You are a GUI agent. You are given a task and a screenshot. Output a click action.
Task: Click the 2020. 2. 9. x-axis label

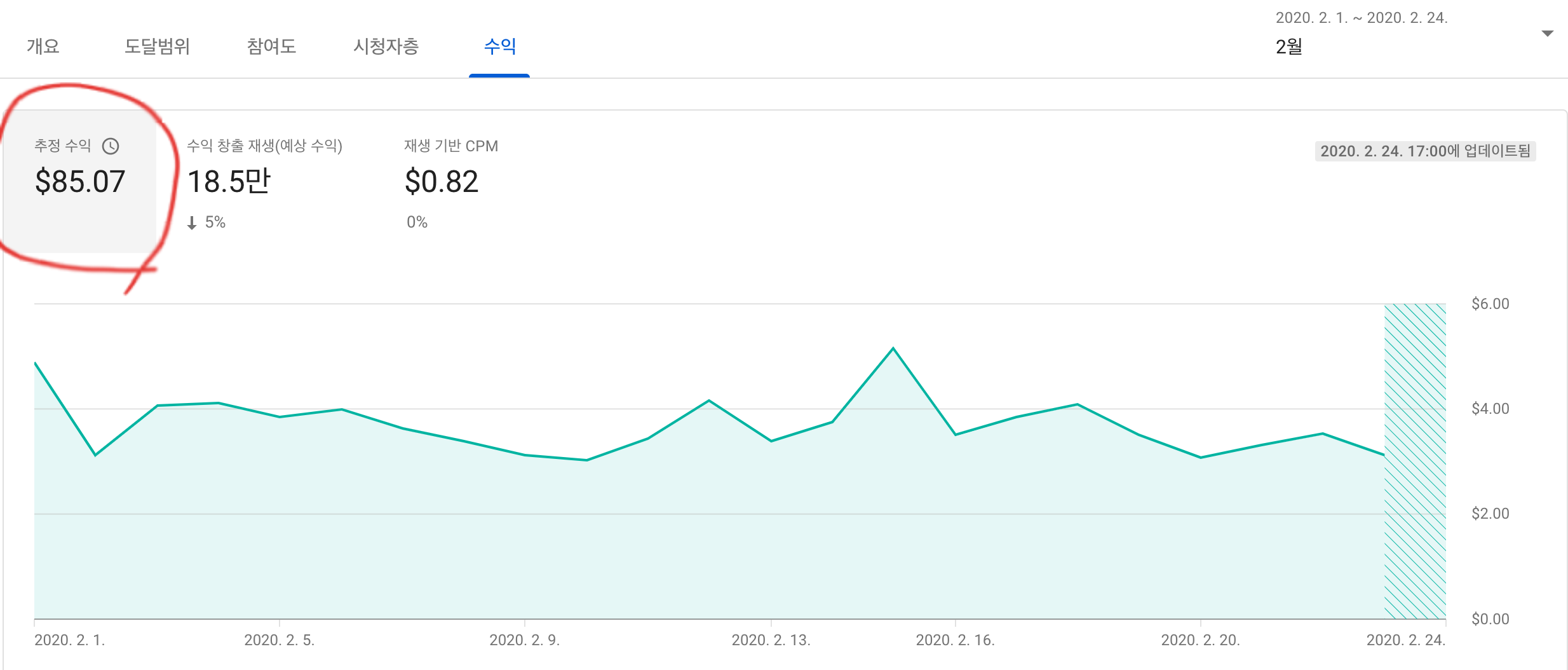coord(525,640)
